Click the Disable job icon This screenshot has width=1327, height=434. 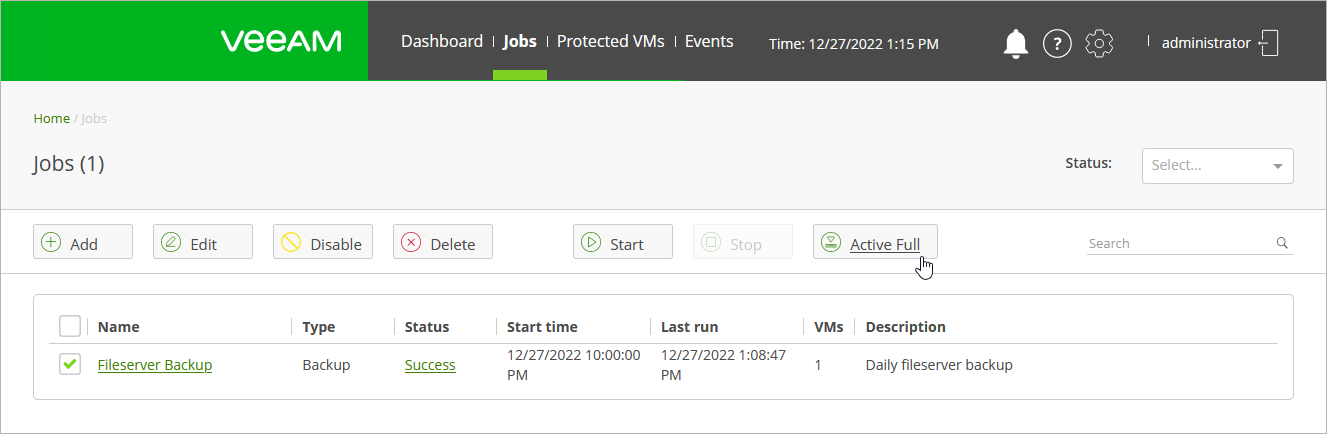click(x=291, y=242)
